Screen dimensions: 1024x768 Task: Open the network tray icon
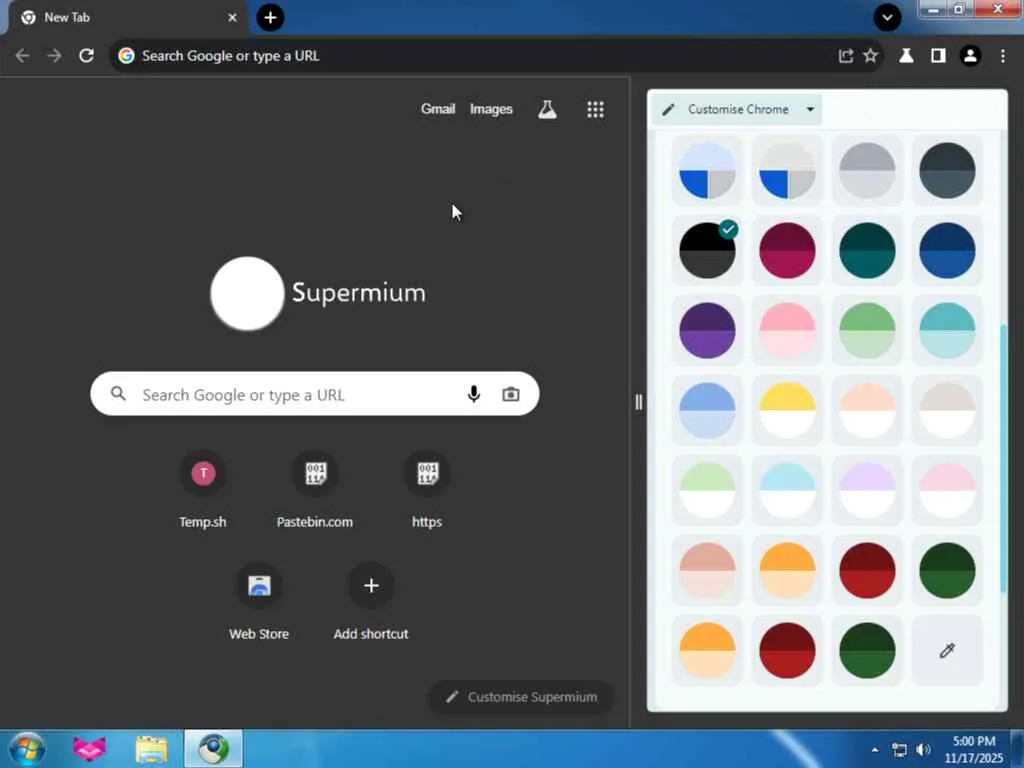899,750
